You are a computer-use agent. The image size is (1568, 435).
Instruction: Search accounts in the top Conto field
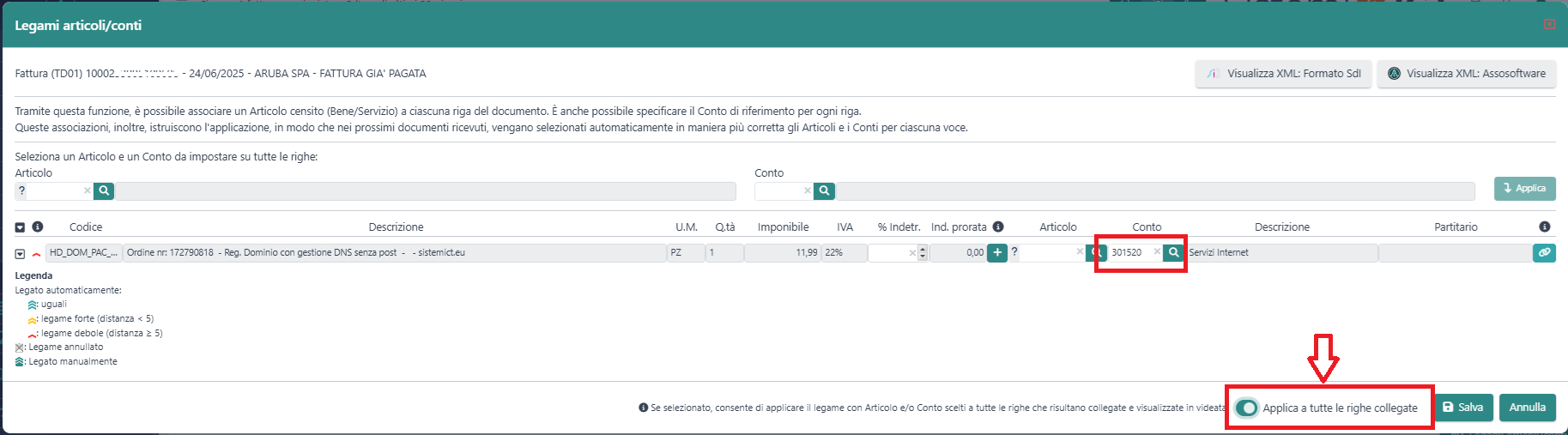coord(824,190)
